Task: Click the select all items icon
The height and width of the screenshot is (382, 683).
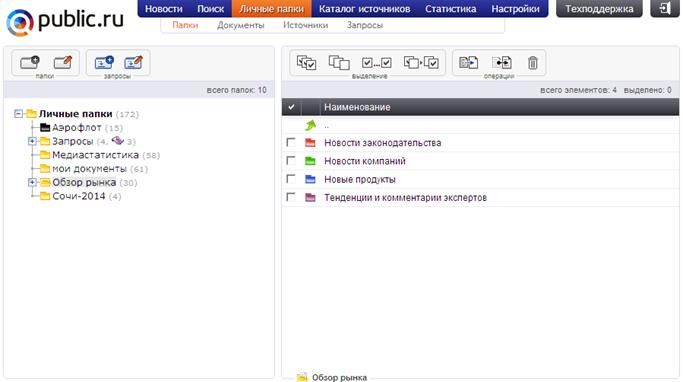Action: (x=306, y=63)
